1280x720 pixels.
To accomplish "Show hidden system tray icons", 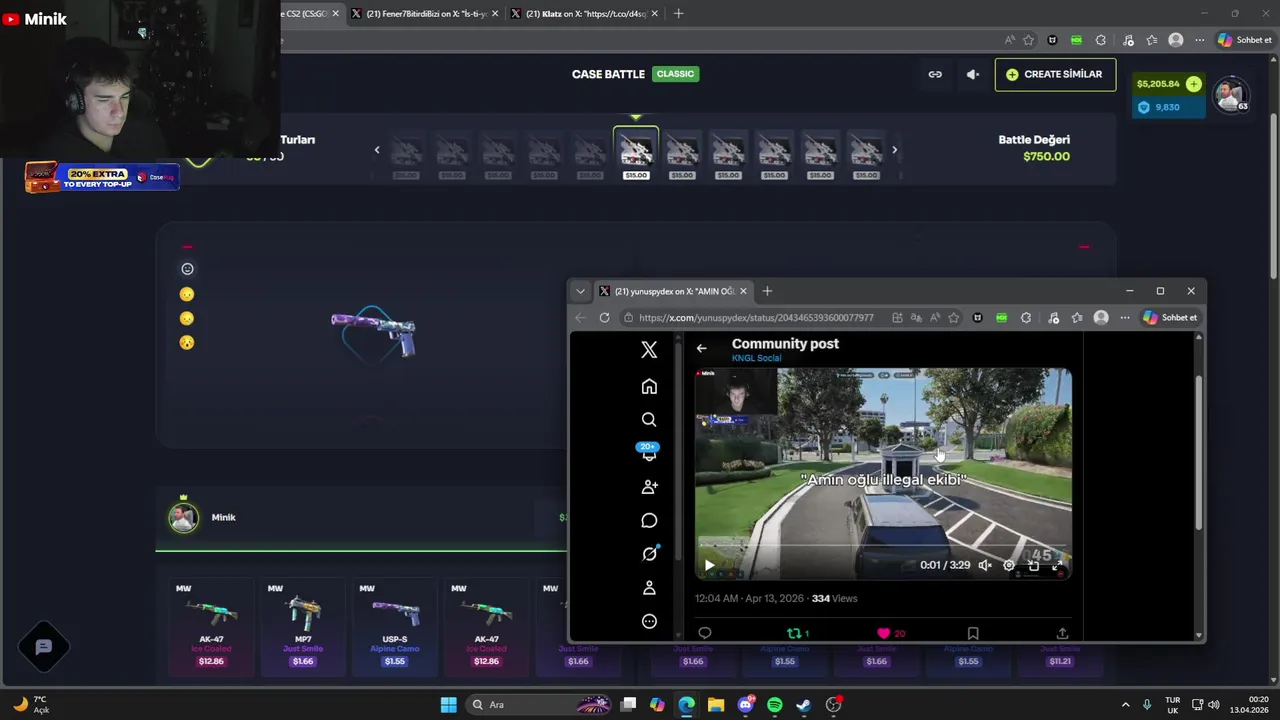I will pyautogui.click(x=1125, y=705).
